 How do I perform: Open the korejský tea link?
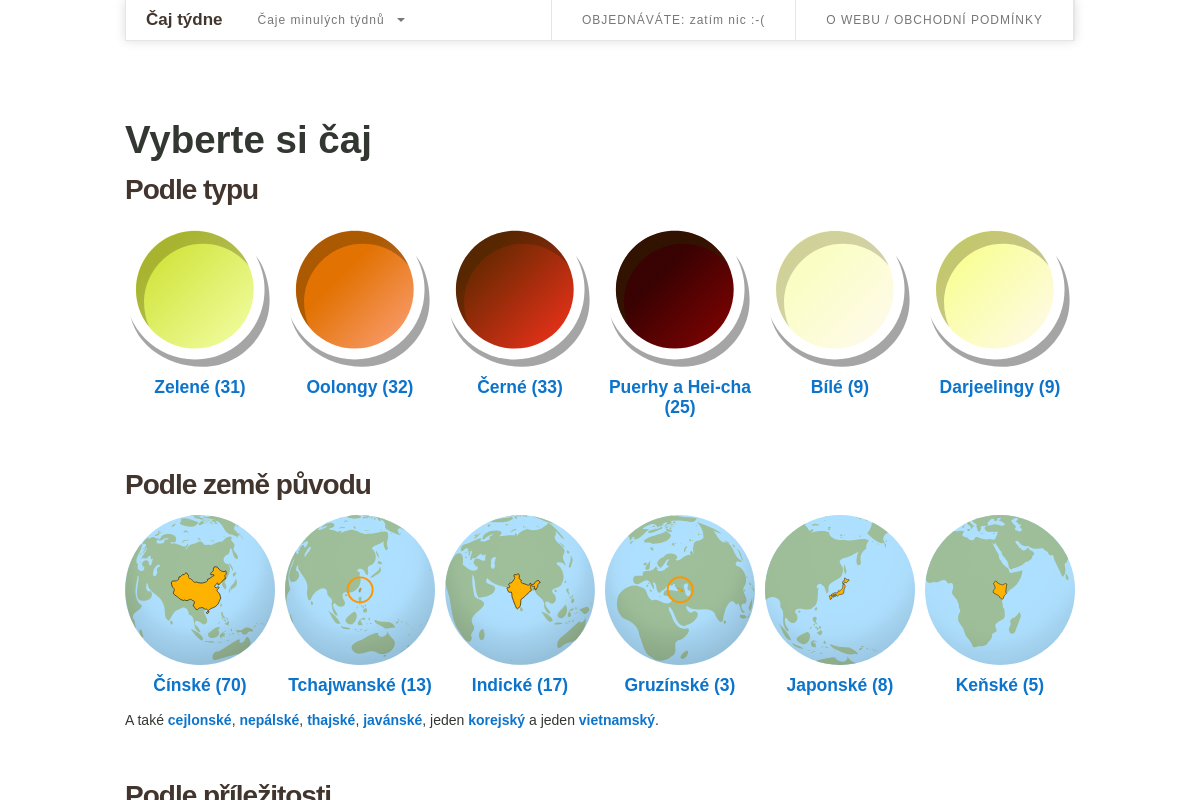pyautogui.click(x=496, y=720)
